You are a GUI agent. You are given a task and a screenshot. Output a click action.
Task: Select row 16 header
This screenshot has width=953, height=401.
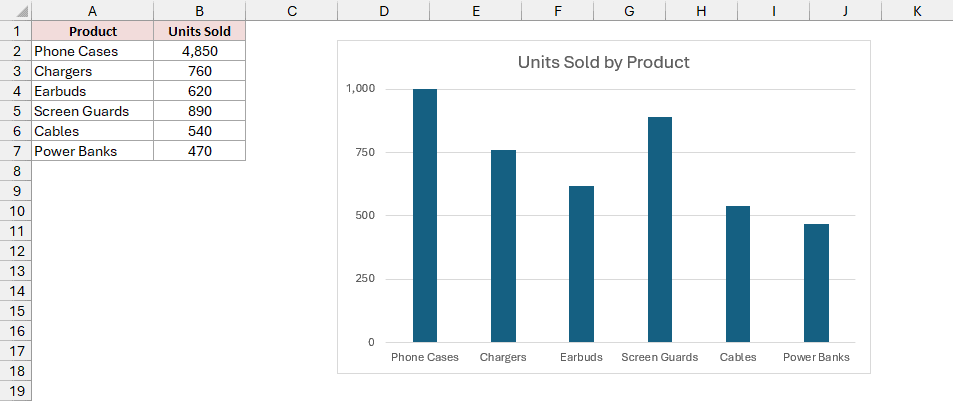pyautogui.click(x=16, y=331)
